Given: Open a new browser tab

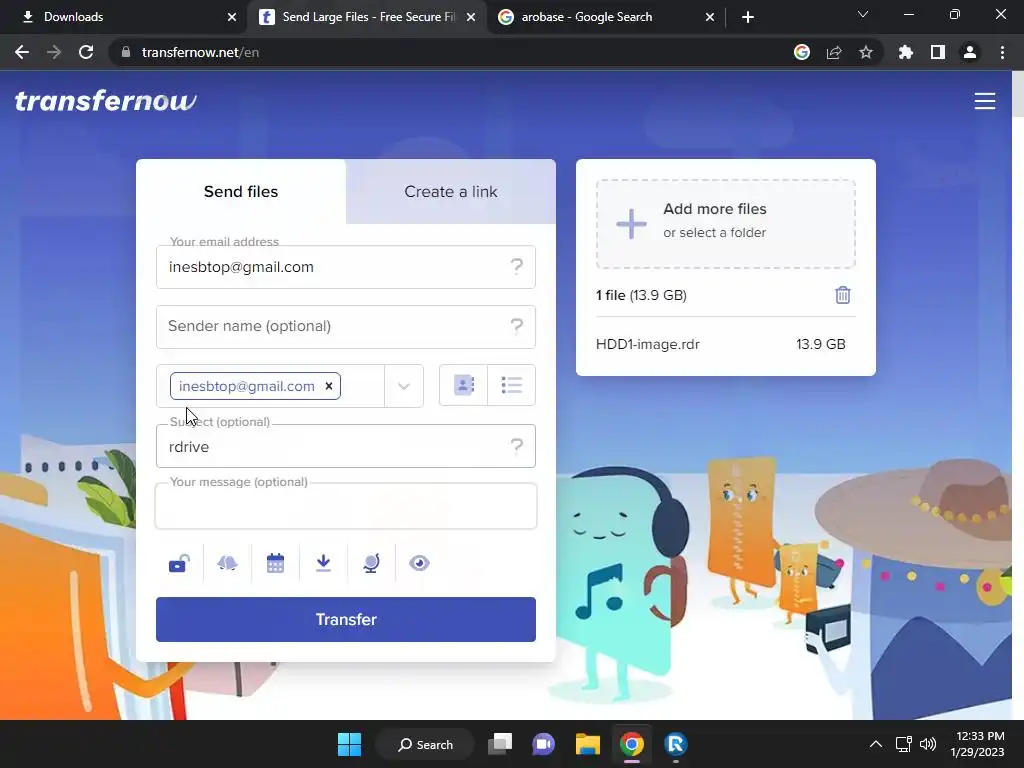Looking at the screenshot, I should pos(748,17).
